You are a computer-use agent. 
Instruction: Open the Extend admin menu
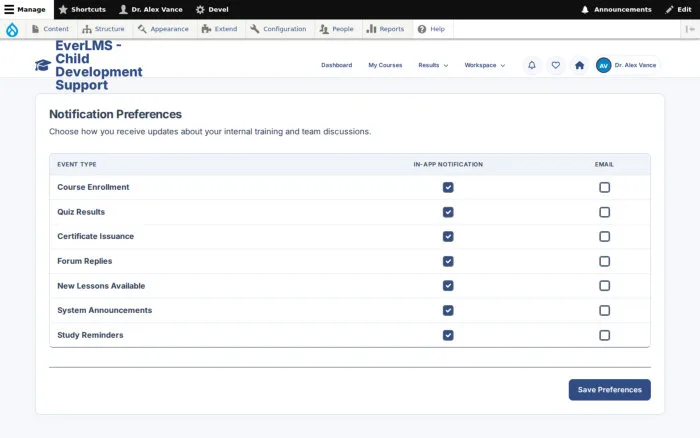pos(219,29)
